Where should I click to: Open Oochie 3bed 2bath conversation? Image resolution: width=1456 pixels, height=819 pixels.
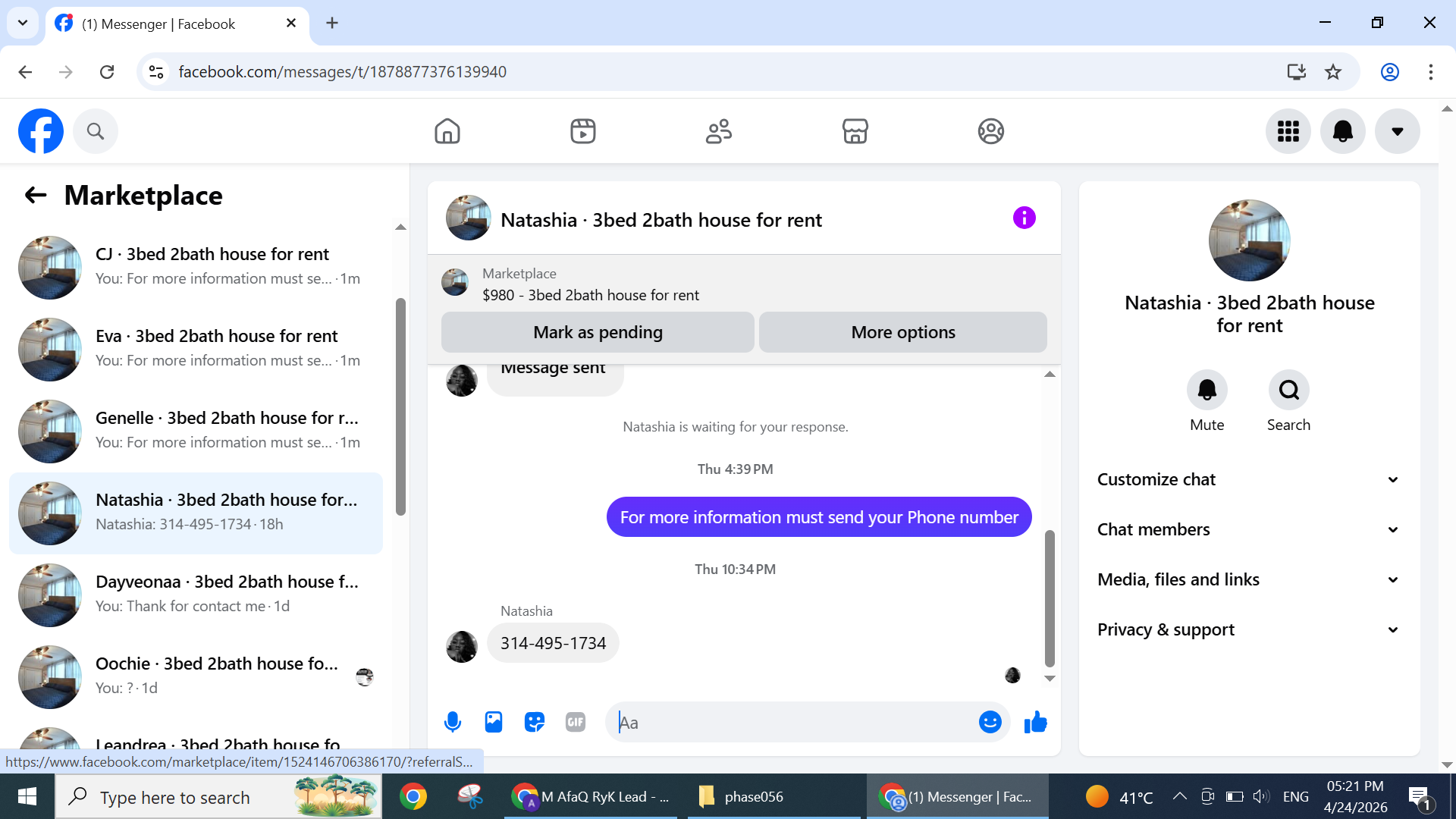[x=196, y=676]
